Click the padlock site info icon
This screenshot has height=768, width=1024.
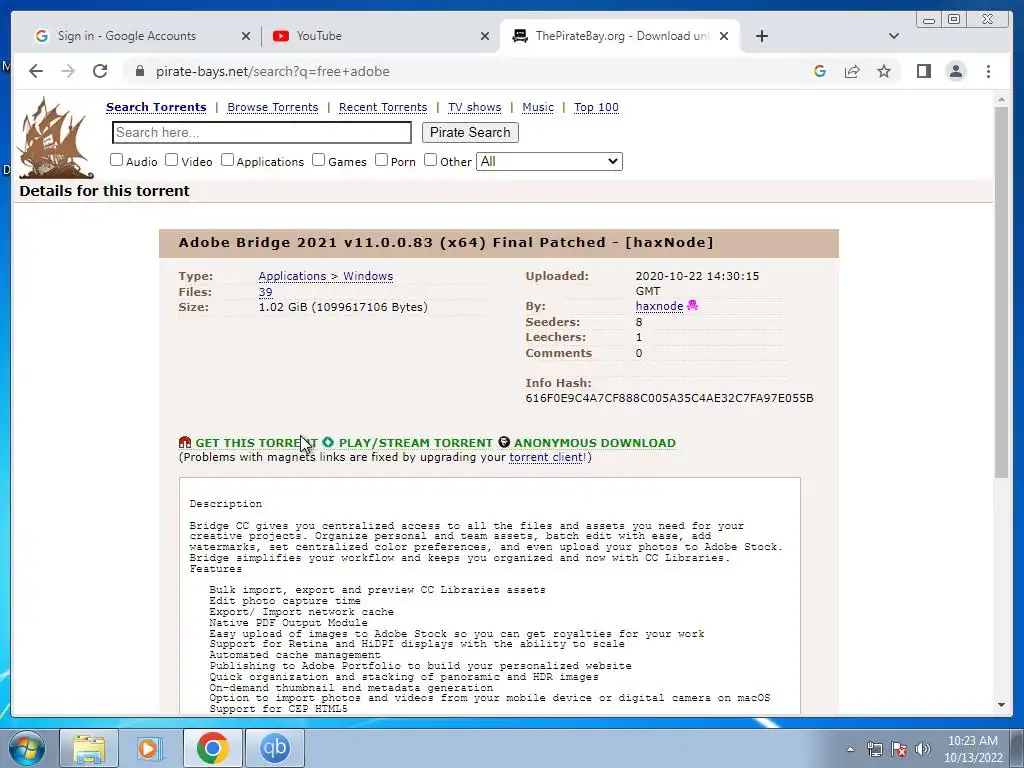coord(140,71)
